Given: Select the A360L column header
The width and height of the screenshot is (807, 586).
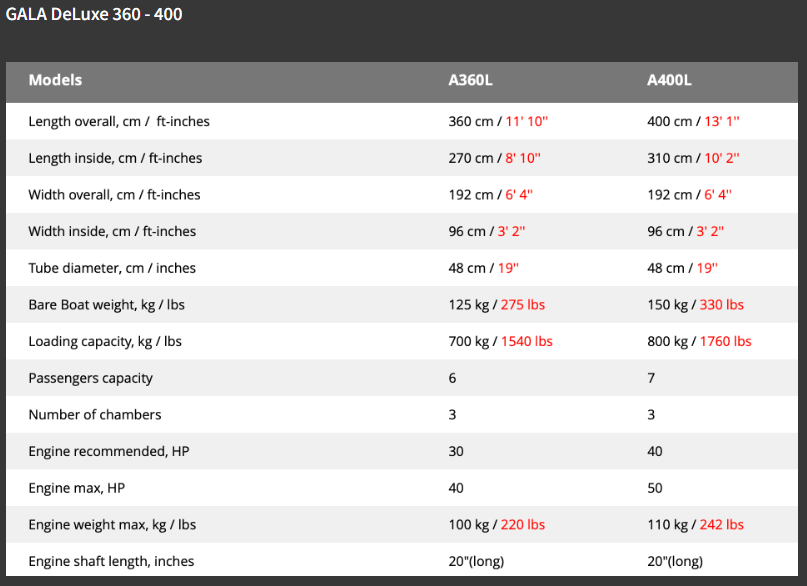Looking at the screenshot, I should [470, 80].
